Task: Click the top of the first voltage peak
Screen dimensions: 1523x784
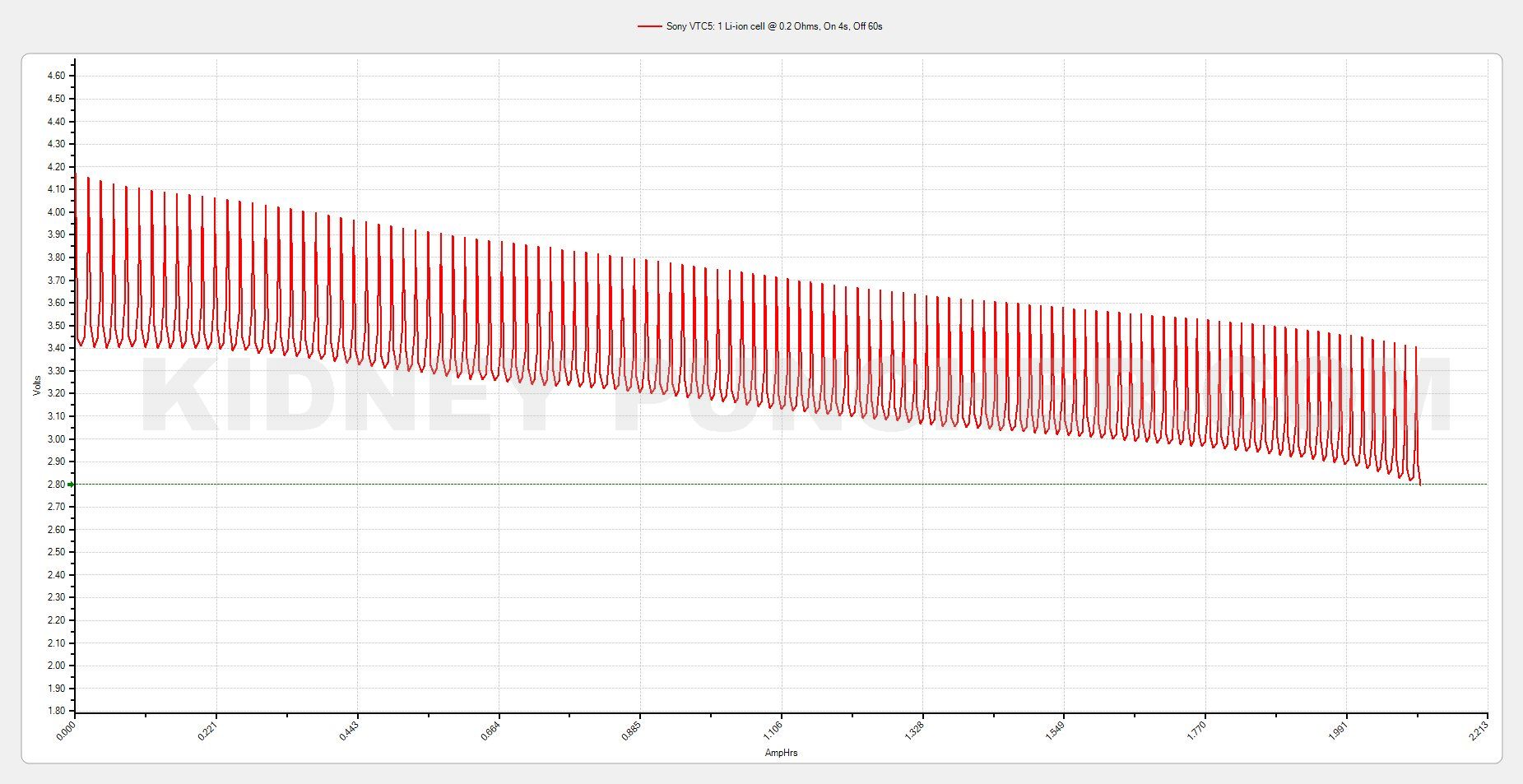Action: [88, 178]
